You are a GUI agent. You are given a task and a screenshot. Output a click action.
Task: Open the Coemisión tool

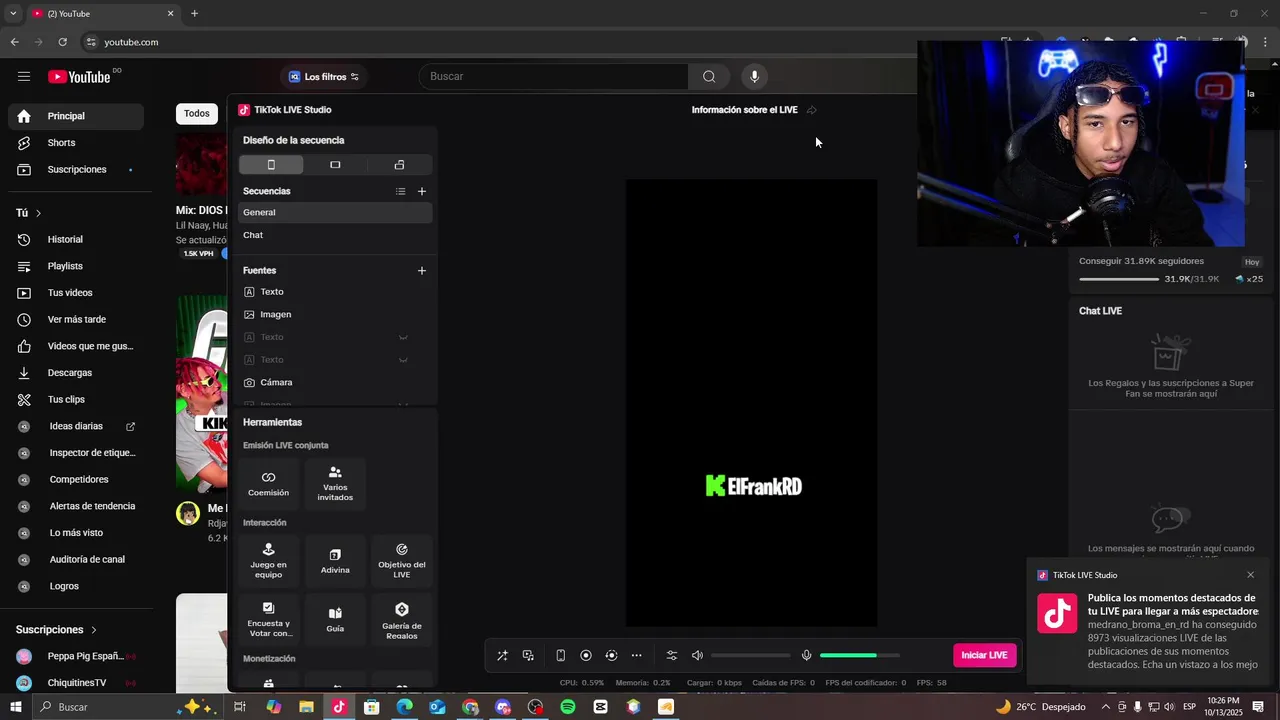coord(268,484)
